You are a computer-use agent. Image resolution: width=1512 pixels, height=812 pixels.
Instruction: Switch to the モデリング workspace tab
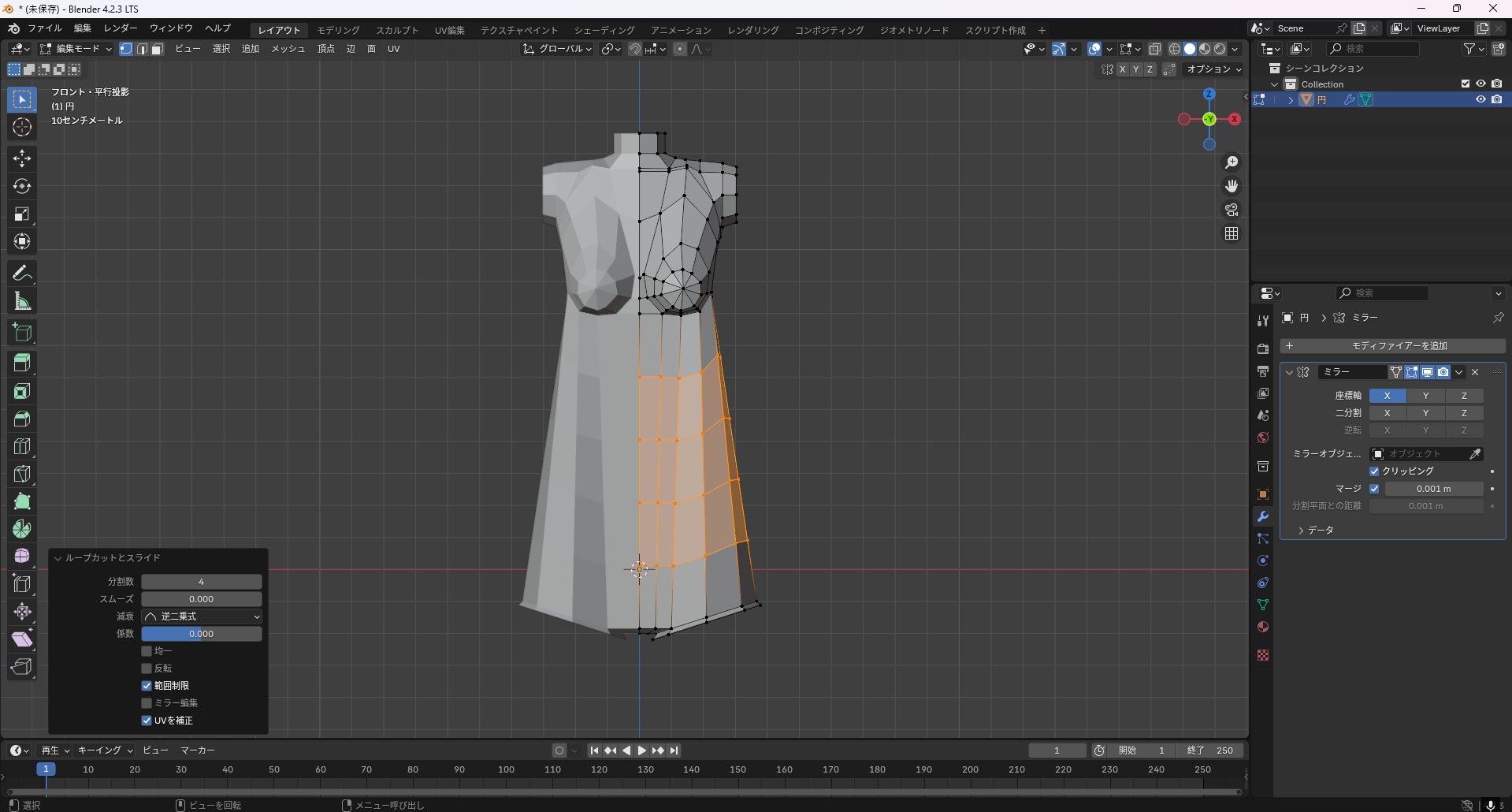click(x=339, y=30)
